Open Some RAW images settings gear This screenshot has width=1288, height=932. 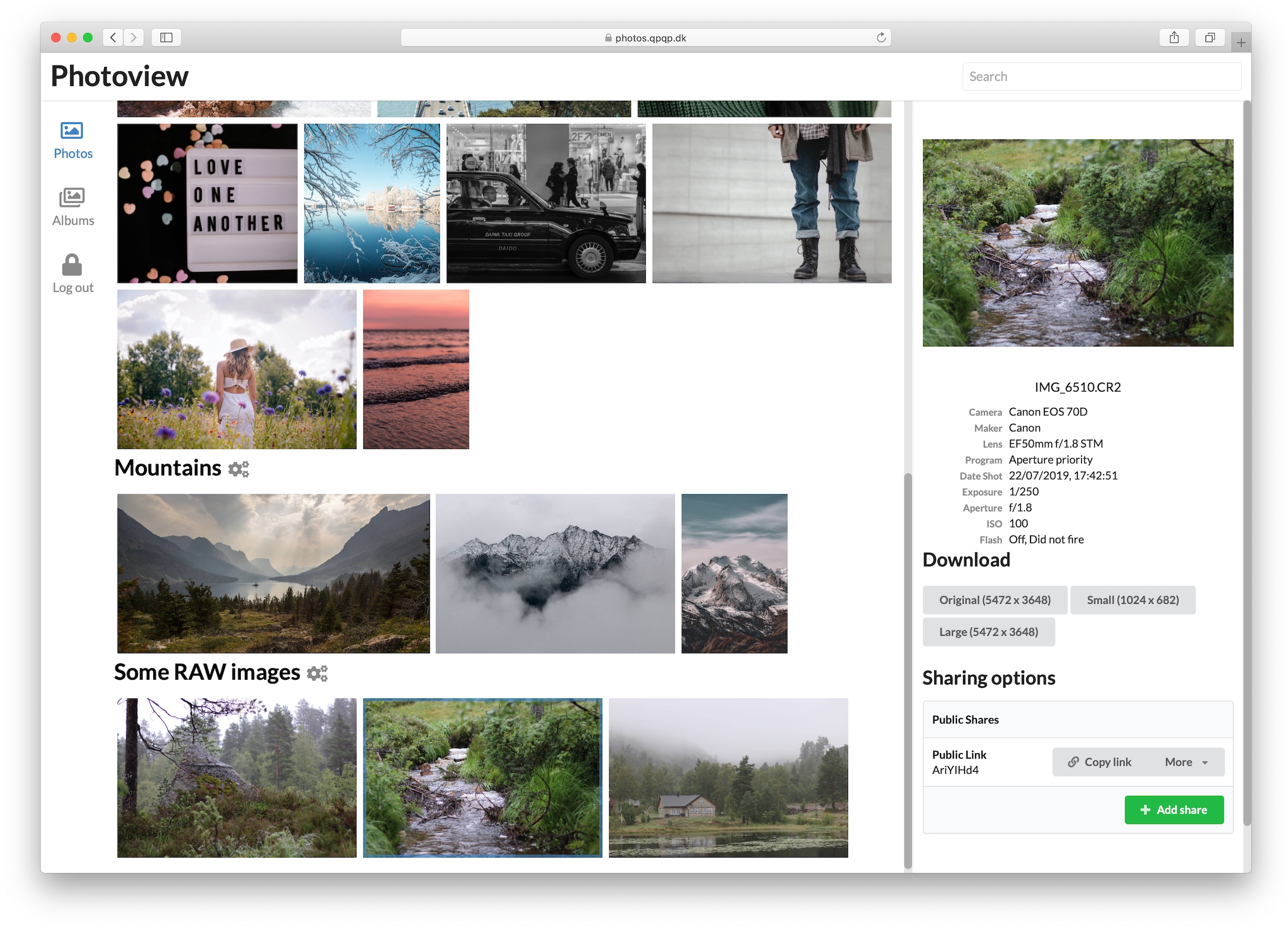point(318,673)
